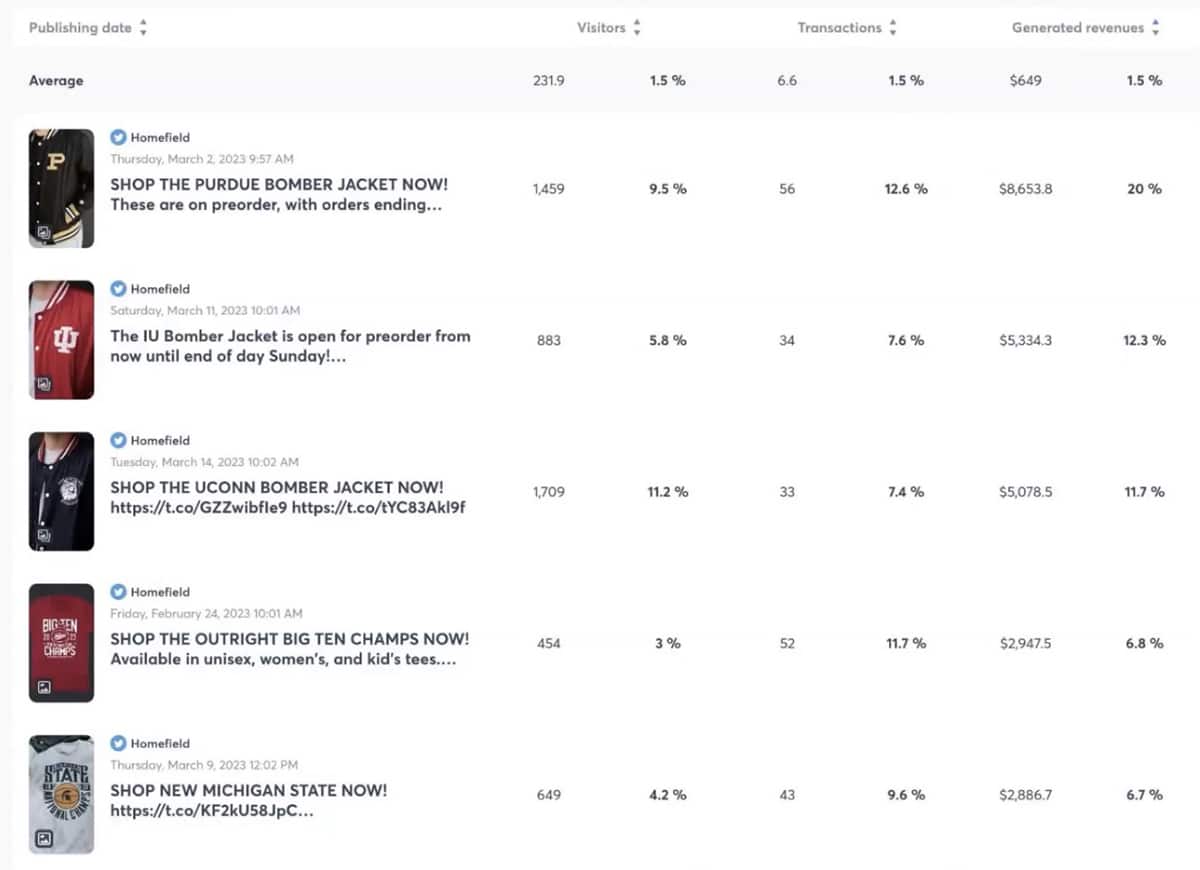Open SHOP THE OUTRIGHT BIG TEN CHAMPS post
The image size is (1200, 870).
click(x=289, y=639)
